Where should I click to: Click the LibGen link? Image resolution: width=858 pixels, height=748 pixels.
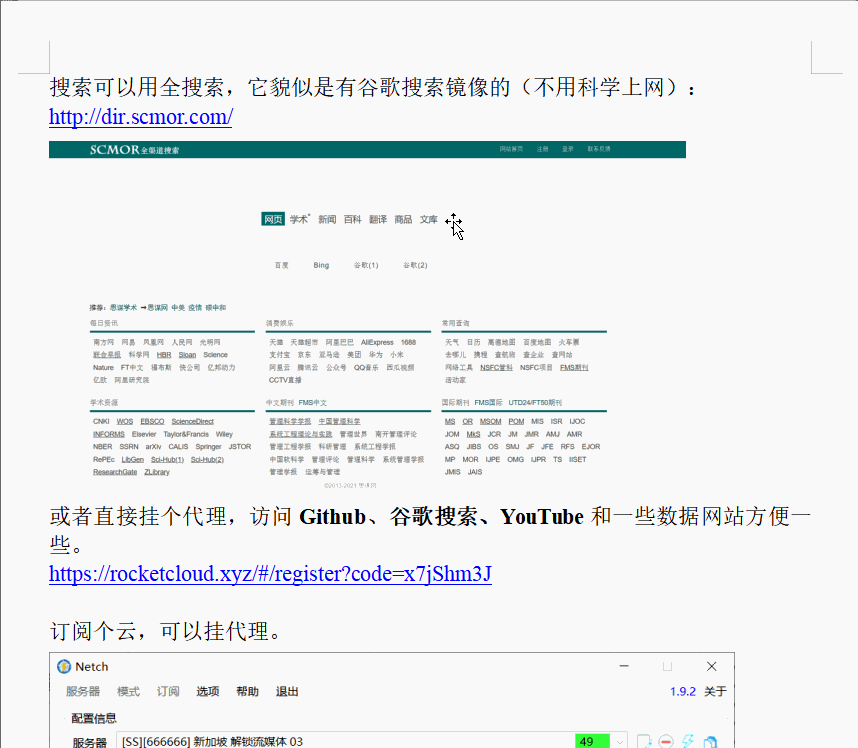(132, 460)
